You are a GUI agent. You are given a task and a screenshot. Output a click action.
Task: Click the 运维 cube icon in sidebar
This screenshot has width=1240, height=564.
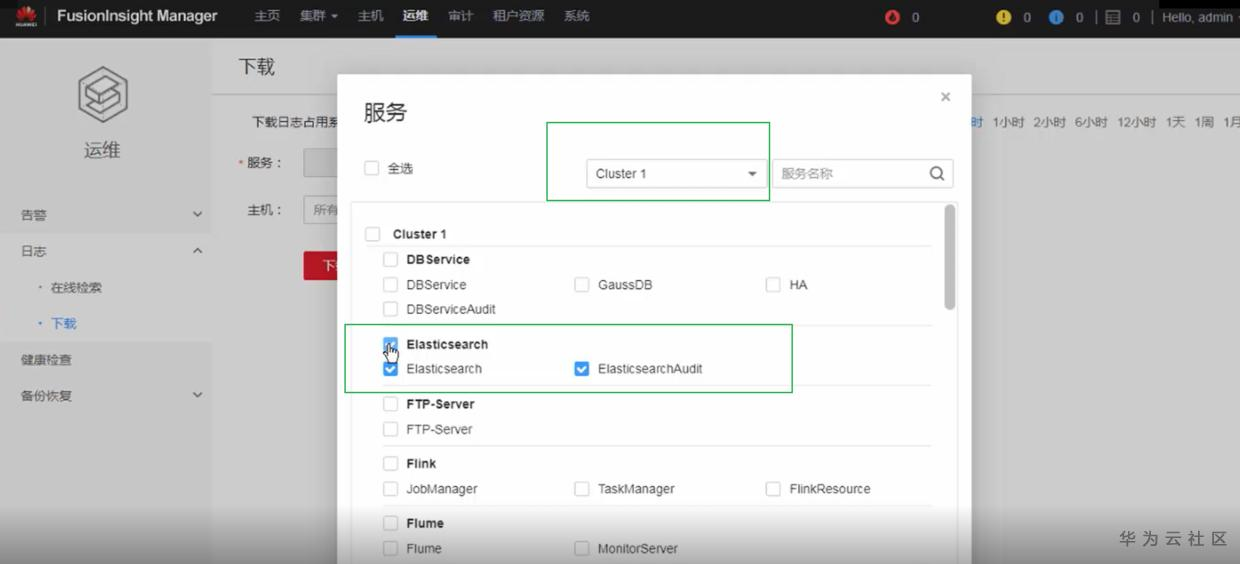[102, 93]
